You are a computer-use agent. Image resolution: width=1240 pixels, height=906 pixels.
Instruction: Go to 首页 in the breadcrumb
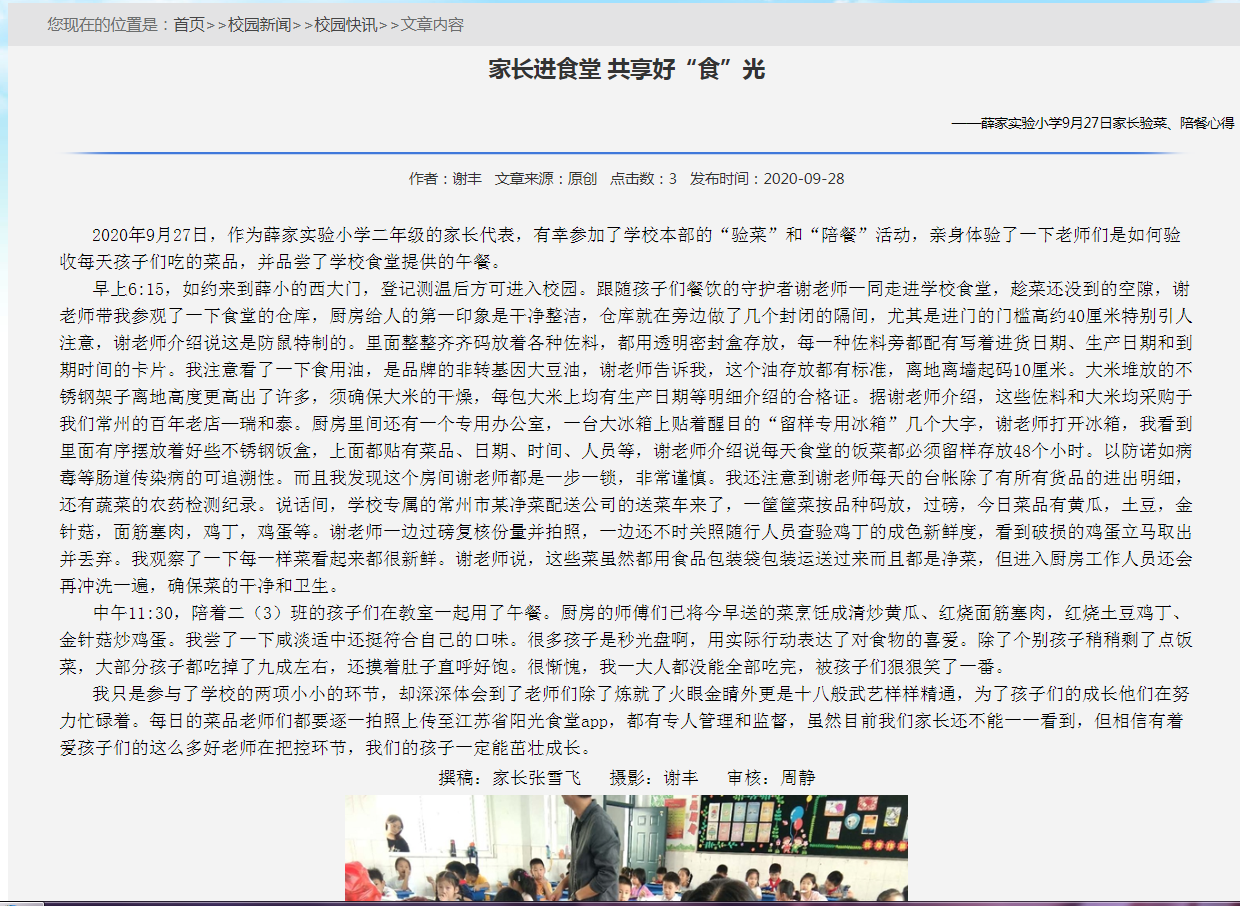tap(189, 25)
